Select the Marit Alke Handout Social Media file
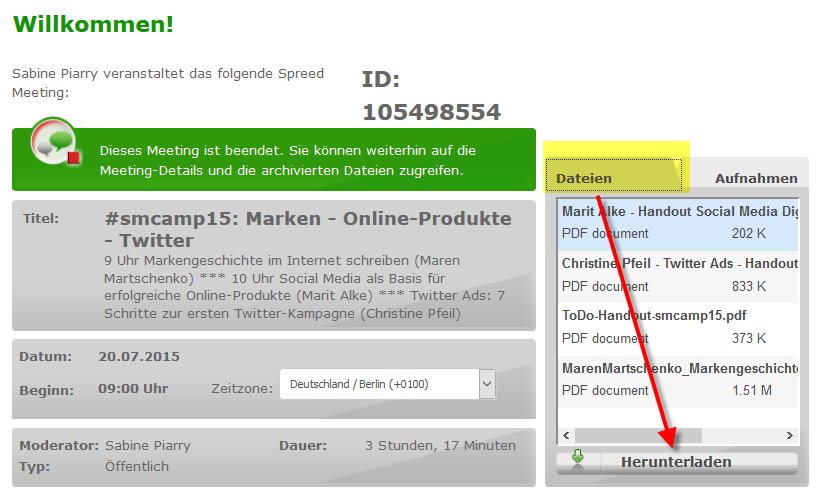Image resolution: width=817 pixels, height=489 pixels. [x=678, y=223]
